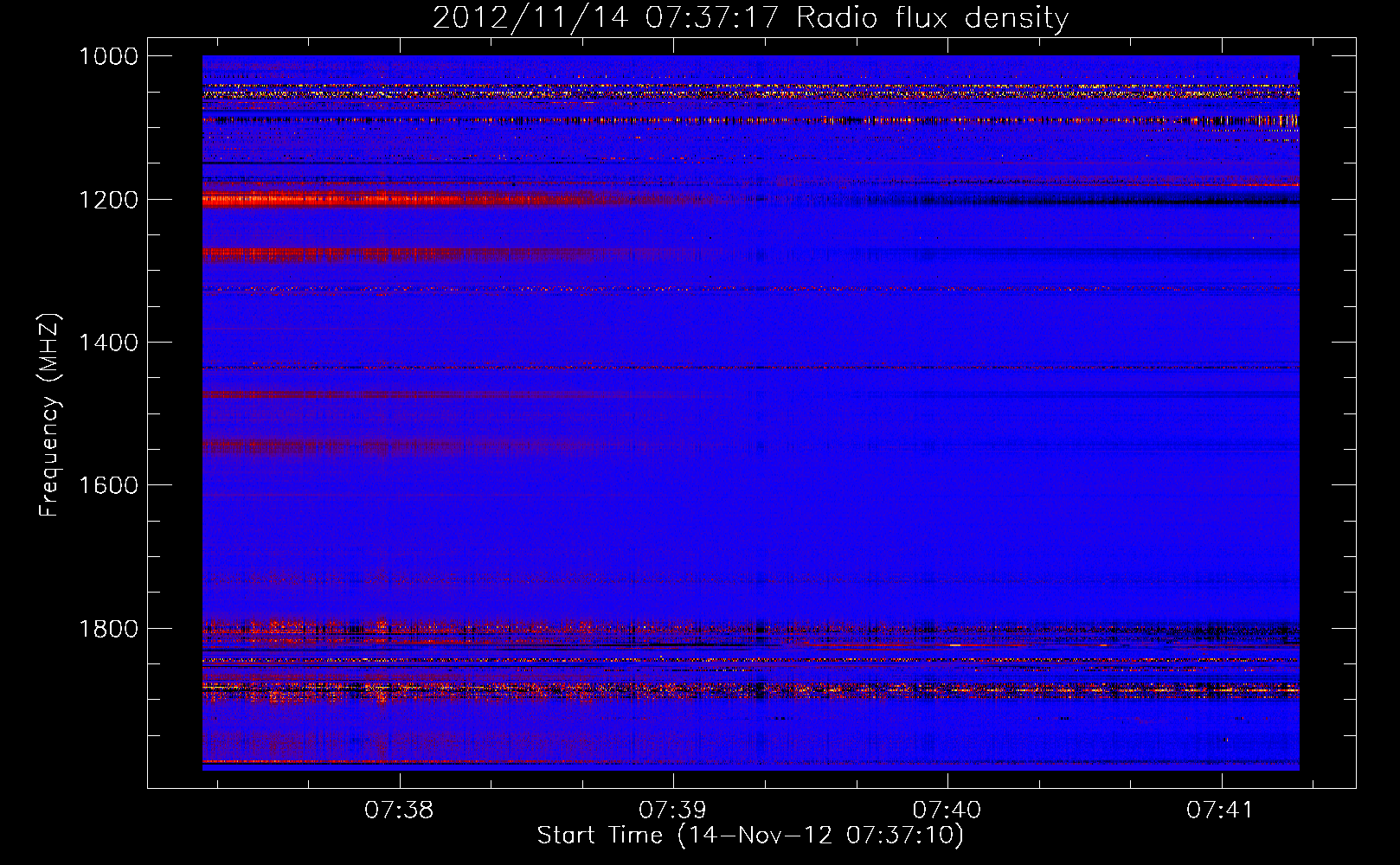Click the 07:41 time tick label

point(1220,811)
